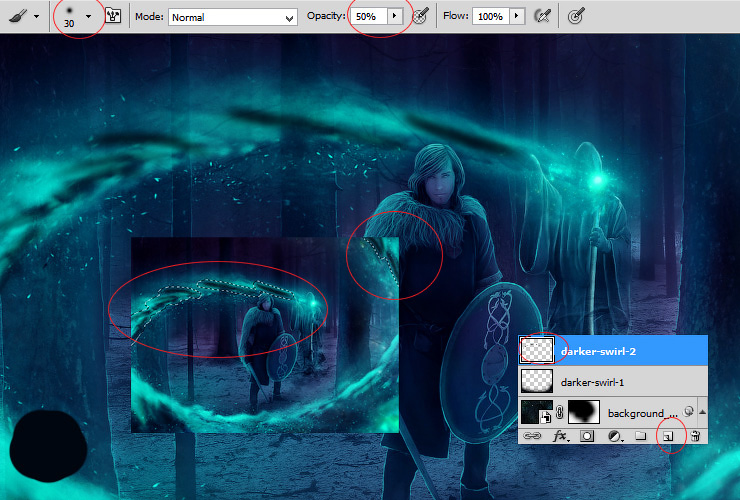The width and height of the screenshot is (740, 500).
Task: Open the Opacity slider arrow
Action: [x=395, y=16]
